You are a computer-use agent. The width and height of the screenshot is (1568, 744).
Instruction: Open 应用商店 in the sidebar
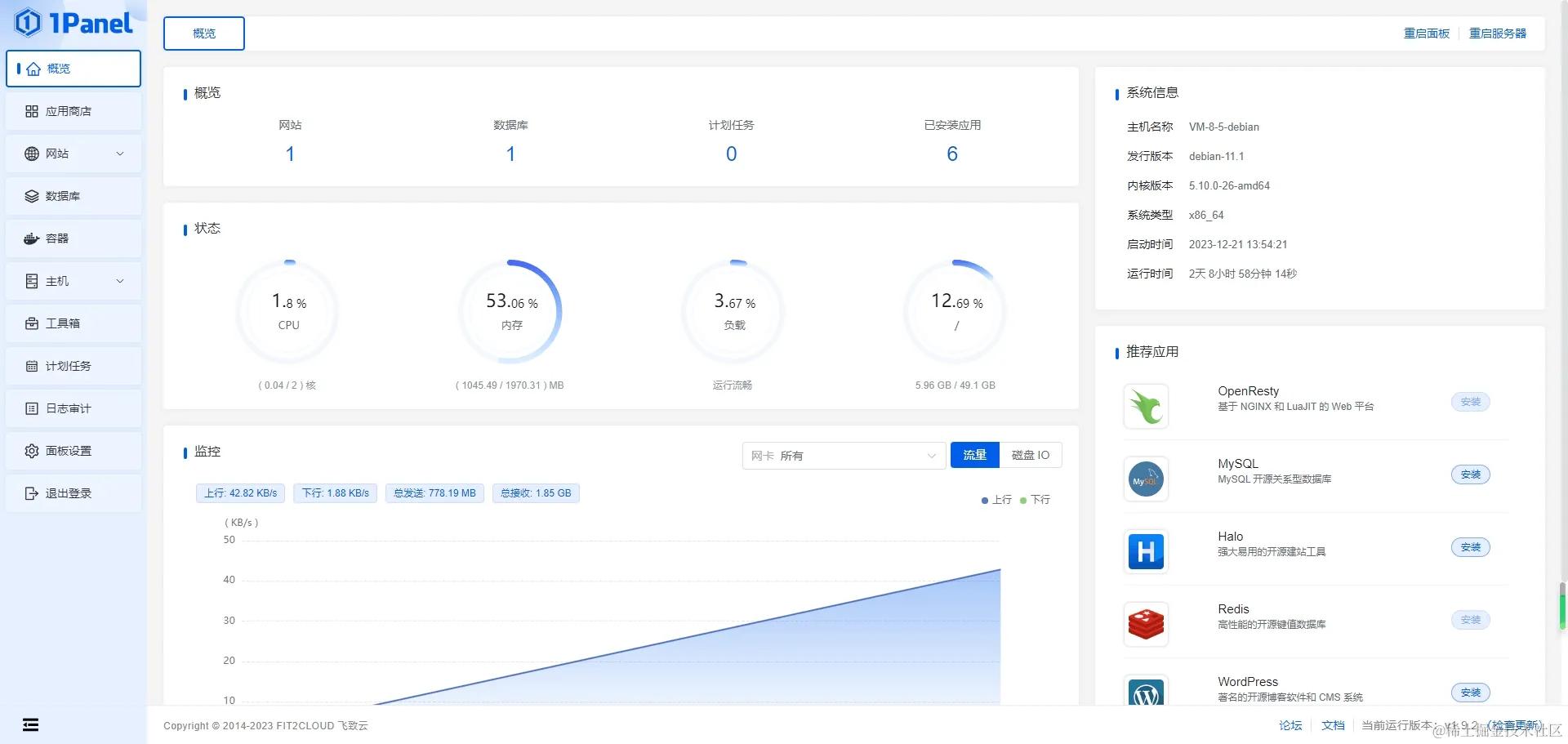coord(73,111)
